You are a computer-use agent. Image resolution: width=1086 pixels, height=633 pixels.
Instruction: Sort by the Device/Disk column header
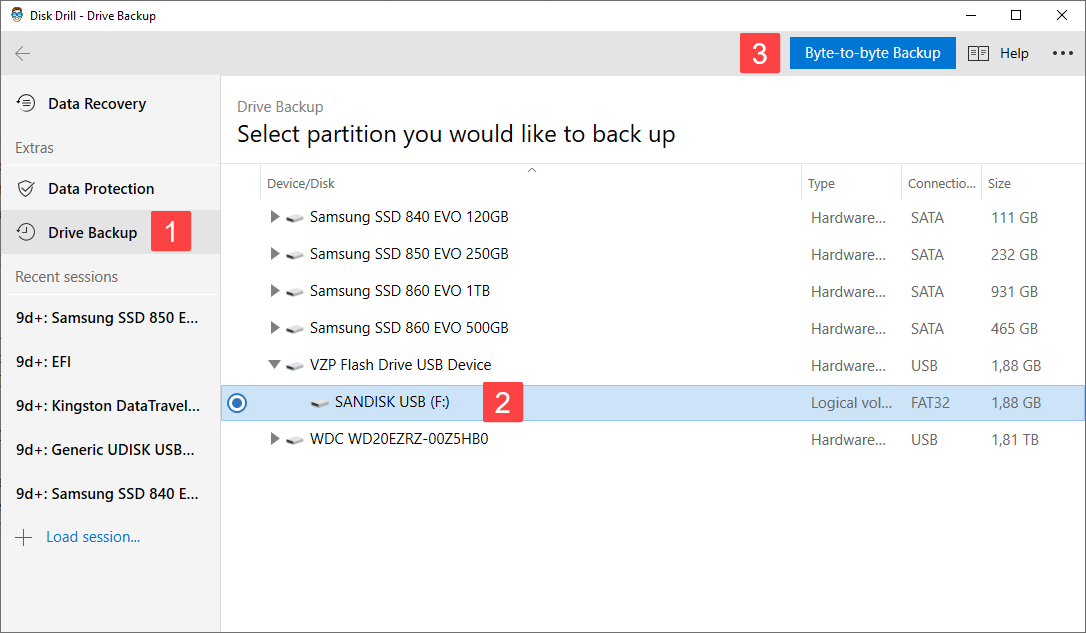(x=301, y=184)
